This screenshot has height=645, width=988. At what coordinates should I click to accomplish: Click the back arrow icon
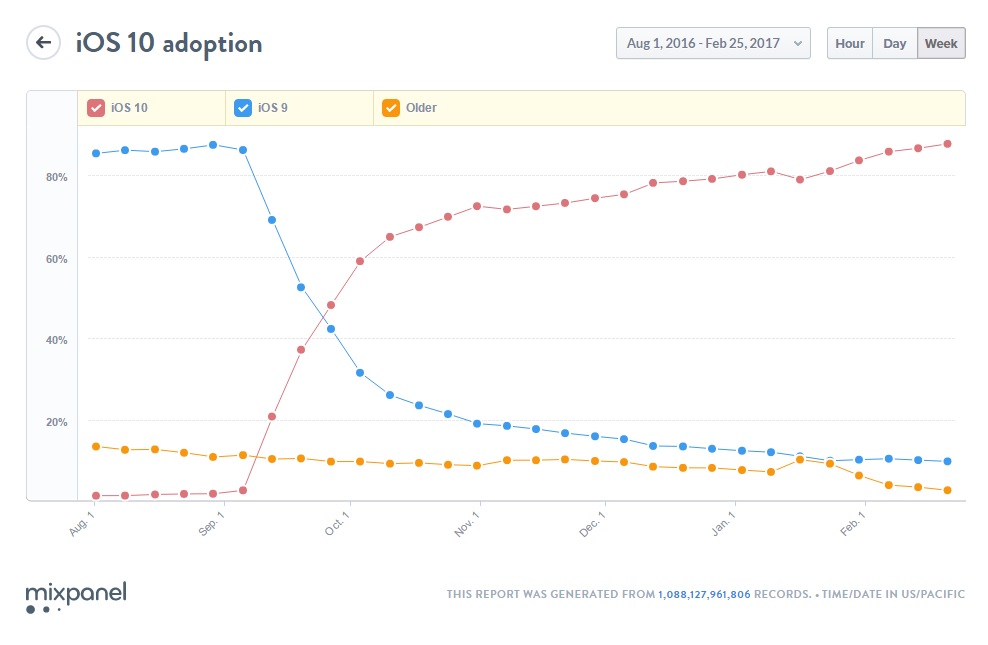42,42
